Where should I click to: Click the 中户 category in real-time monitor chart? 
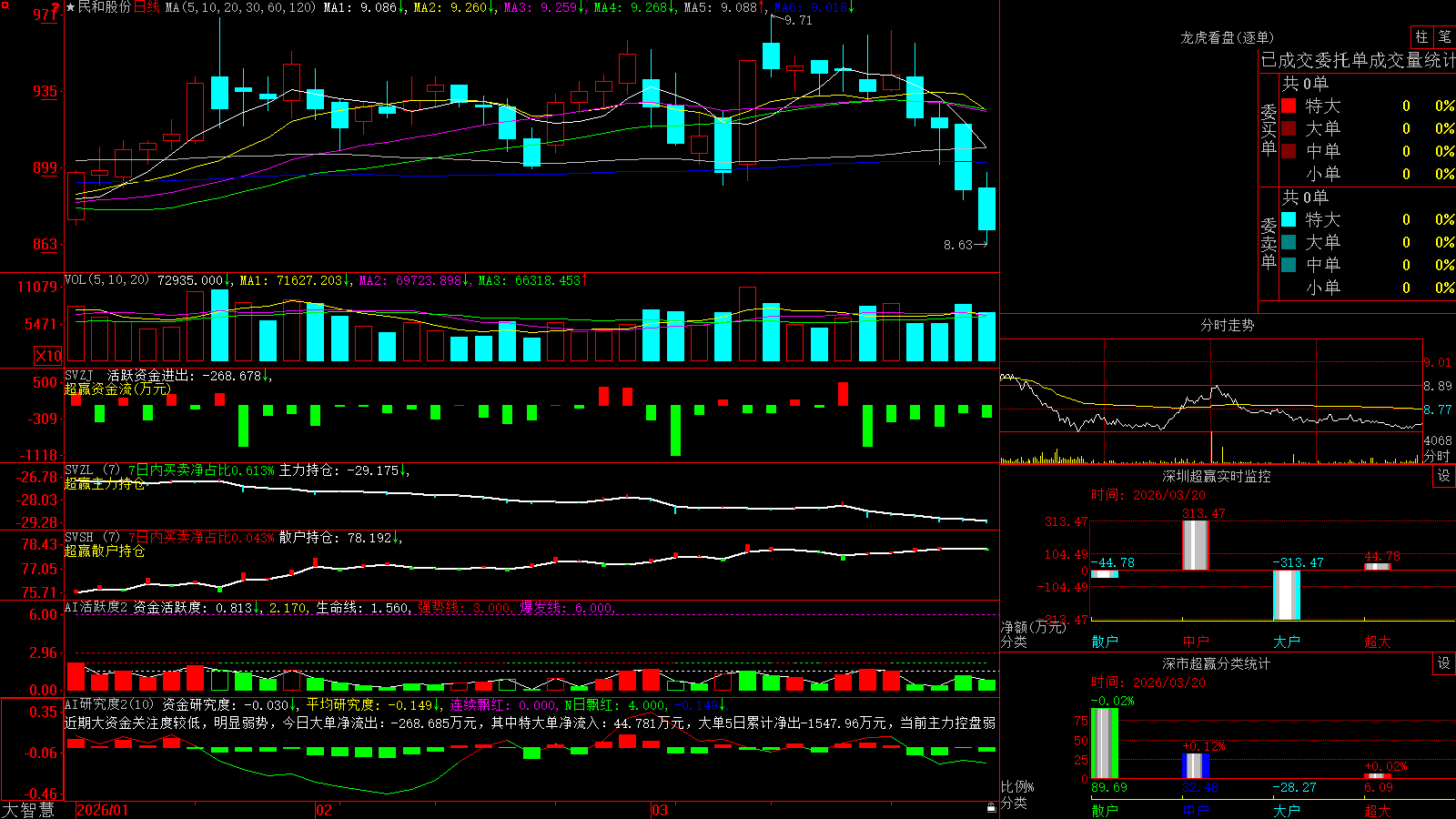tap(1196, 642)
